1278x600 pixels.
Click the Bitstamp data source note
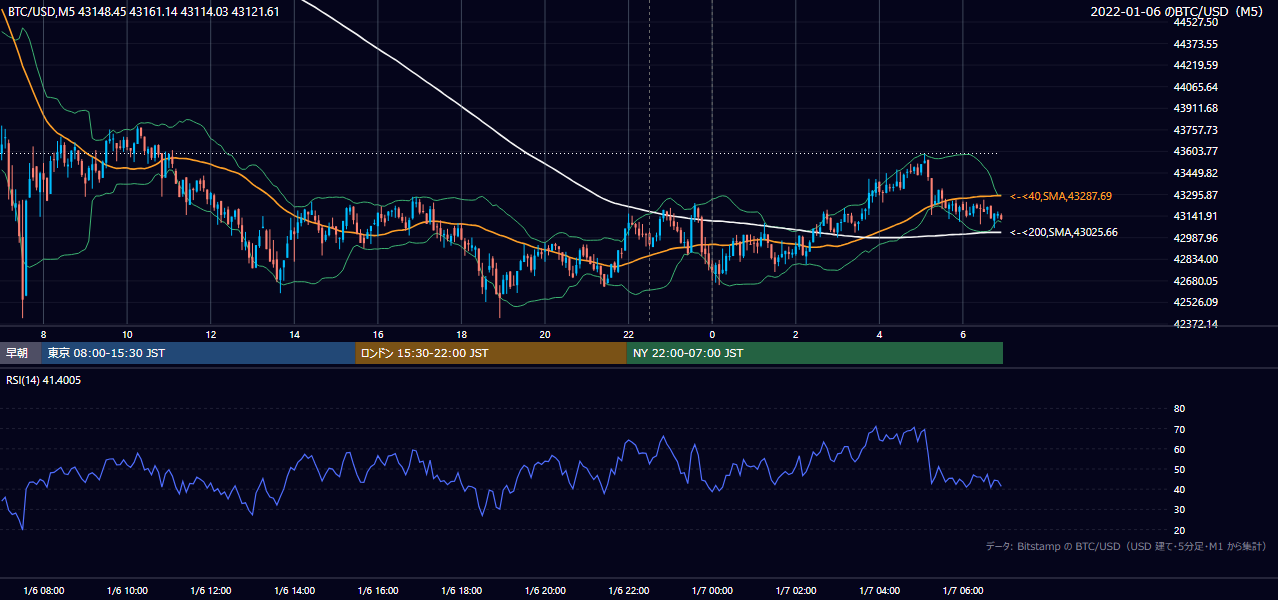point(1126,546)
